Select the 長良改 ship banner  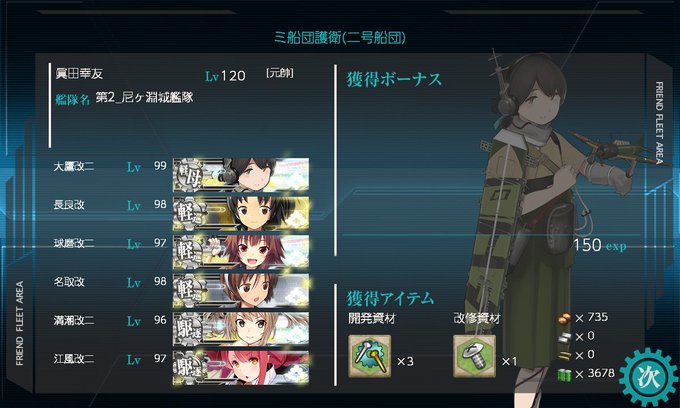coord(241,213)
